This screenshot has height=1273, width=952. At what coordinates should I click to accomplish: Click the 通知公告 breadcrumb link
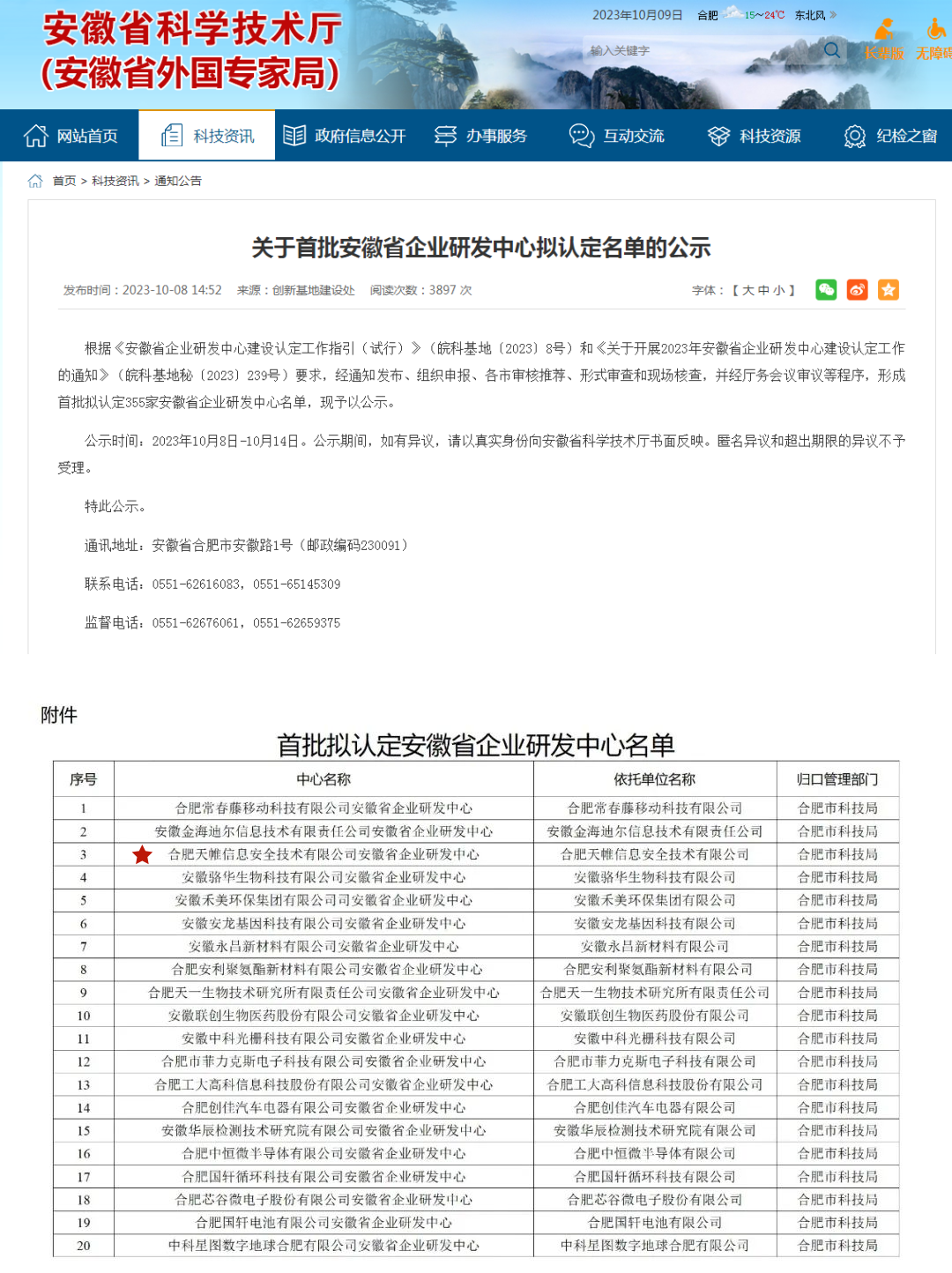178,181
